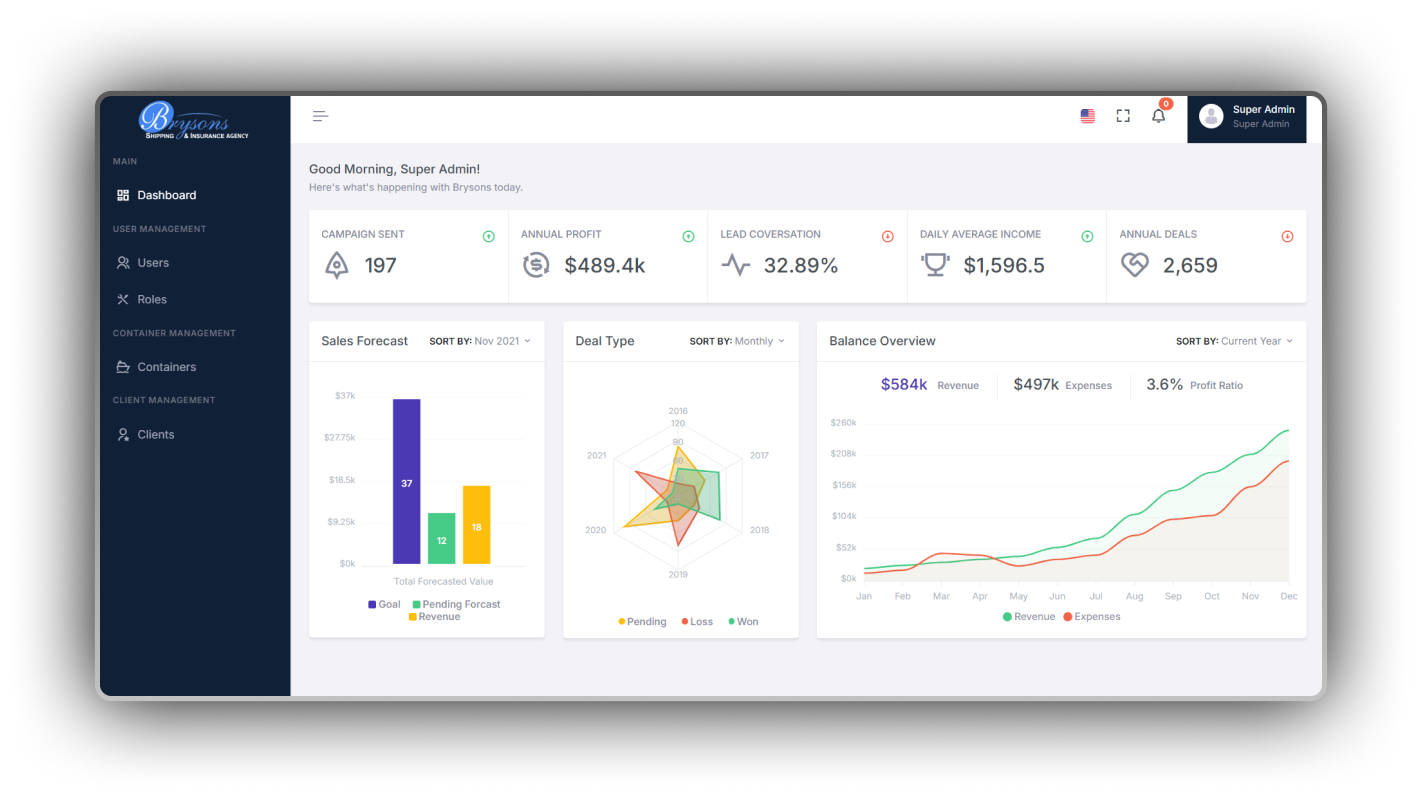1417x795 pixels.
Task: Click the Campaign Sent rocket icon
Action: tap(337, 266)
